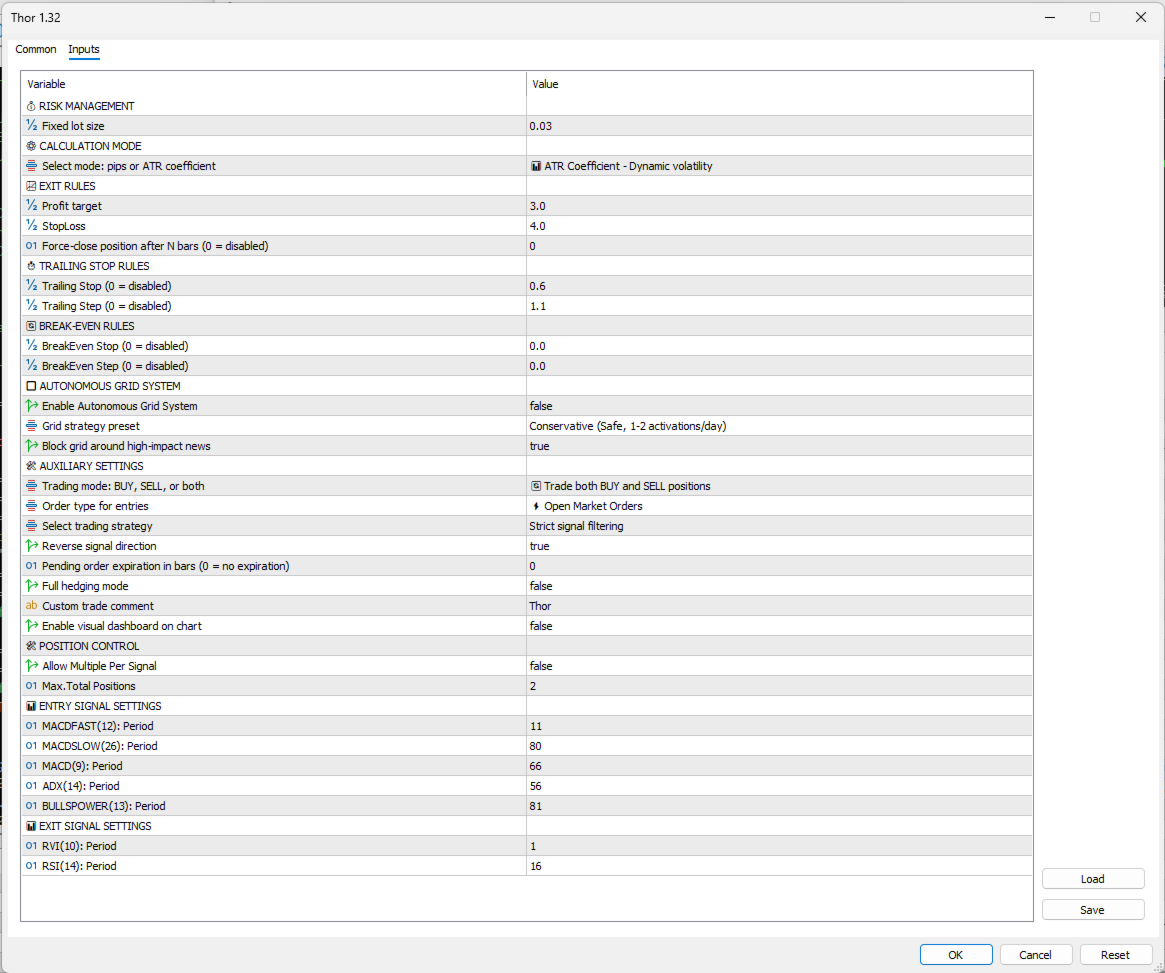This screenshot has height=973, width=1165.
Task: Click the string icon of Custom trade comment
Action: [x=31, y=606]
